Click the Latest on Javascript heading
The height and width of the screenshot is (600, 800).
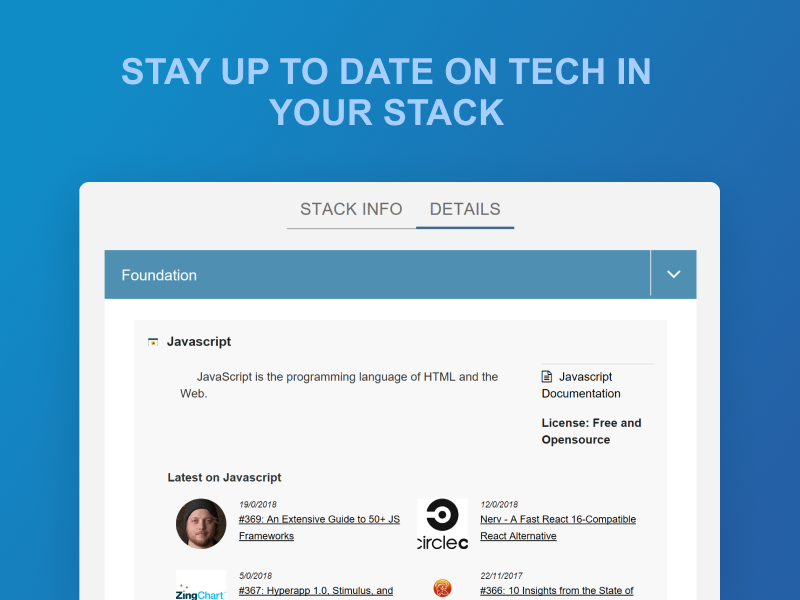point(225,477)
